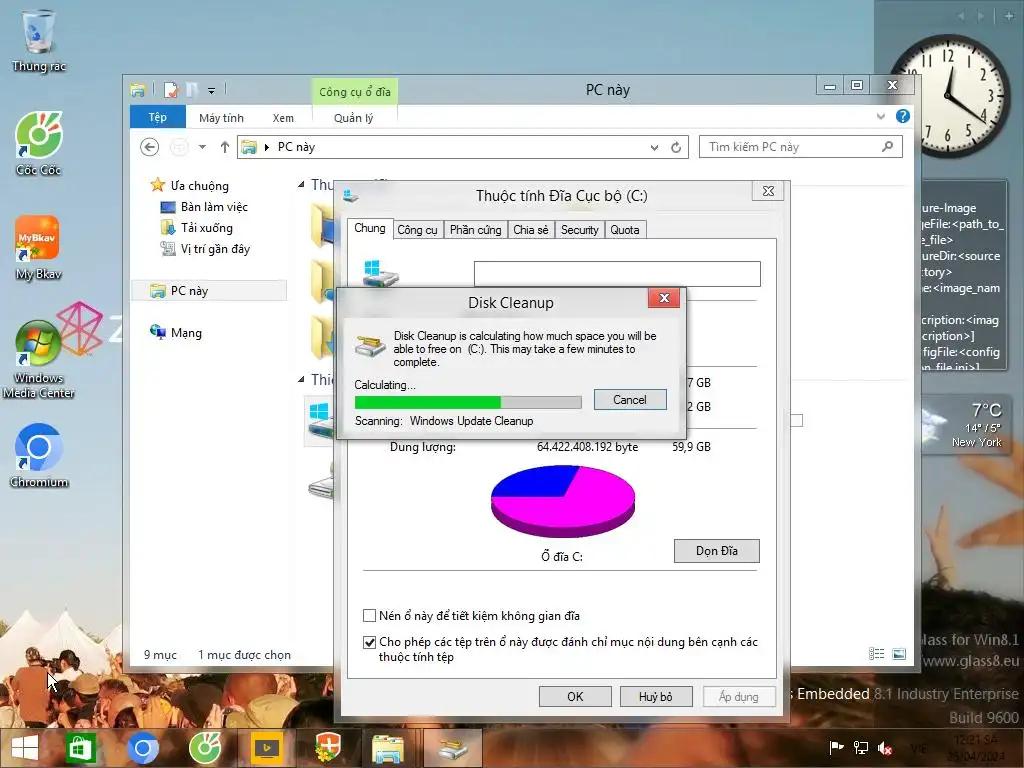This screenshot has height=768, width=1024.
Task: Click the Action Center flag tray icon
Action: pos(836,748)
